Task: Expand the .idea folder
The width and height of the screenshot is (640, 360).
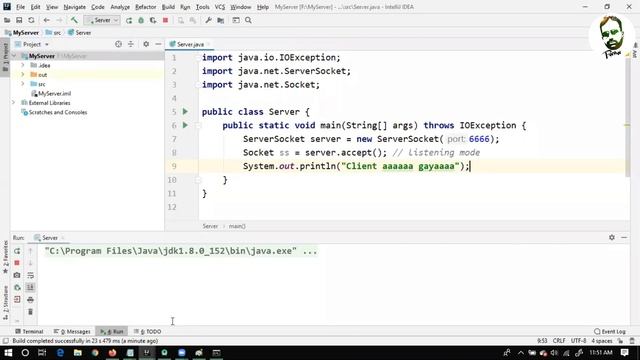Action: (23, 65)
